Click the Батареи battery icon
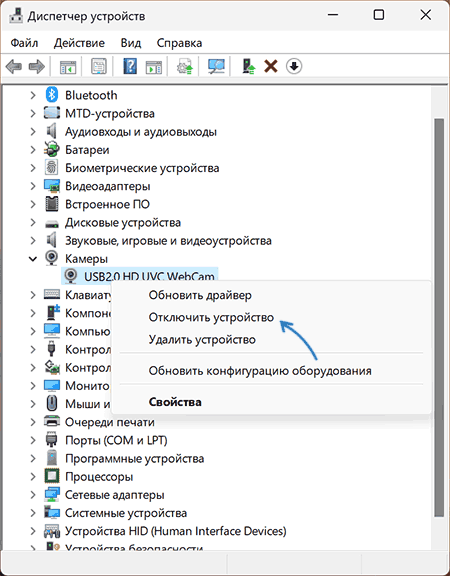The image size is (450, 576). point(51,150)
